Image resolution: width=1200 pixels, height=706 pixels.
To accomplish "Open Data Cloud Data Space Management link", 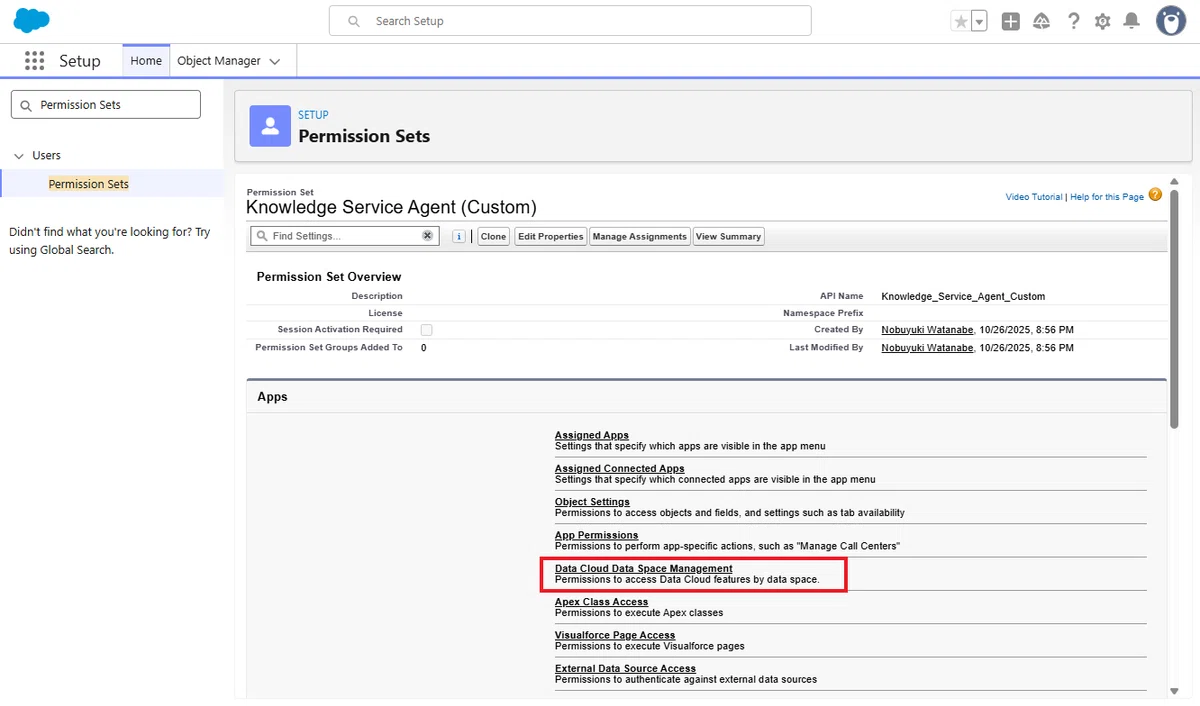I will click(644, 569).
